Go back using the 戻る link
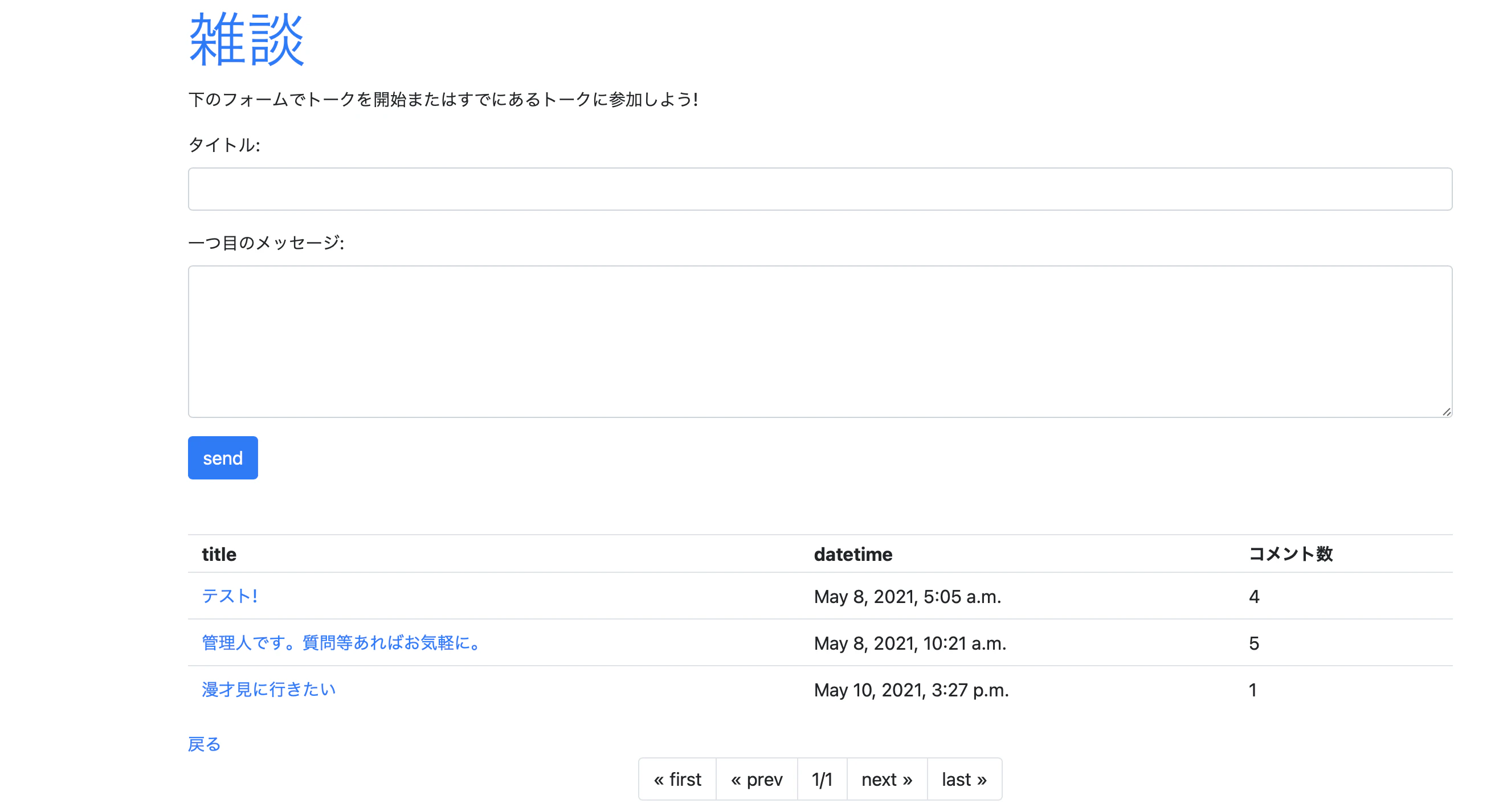 point(204,744)
